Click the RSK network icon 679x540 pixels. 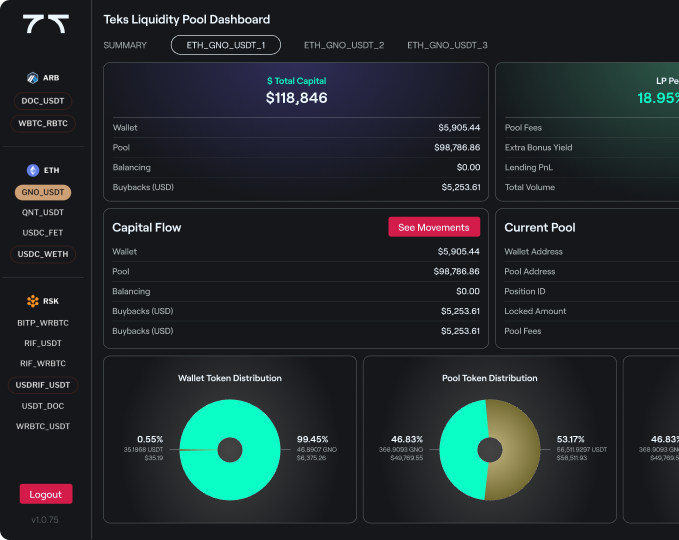[x=32, y=301]
